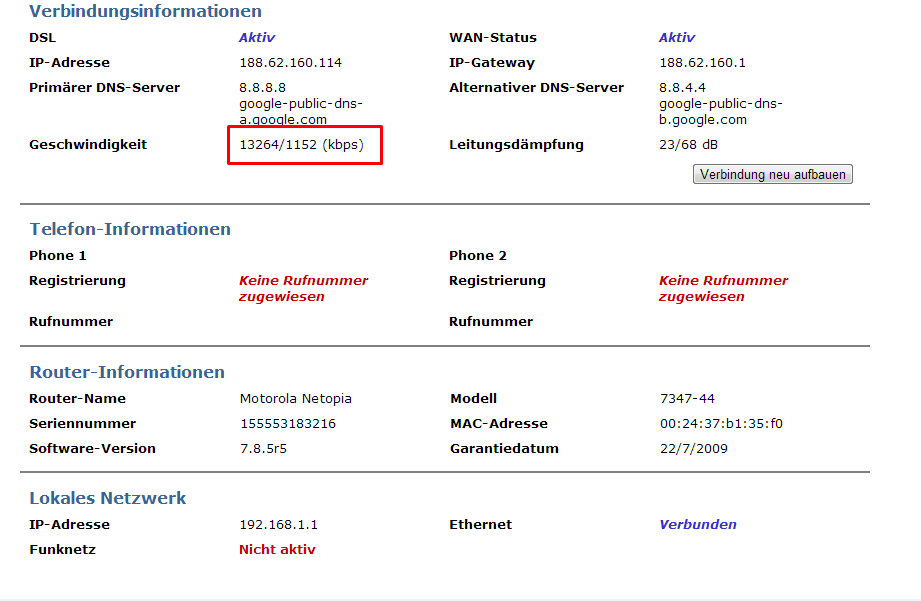Click Phone 1 "Keine Rufnummer zugewiesen" status
Screen dimensions: 921x601
pyautogui.click(x=303, y=289)
